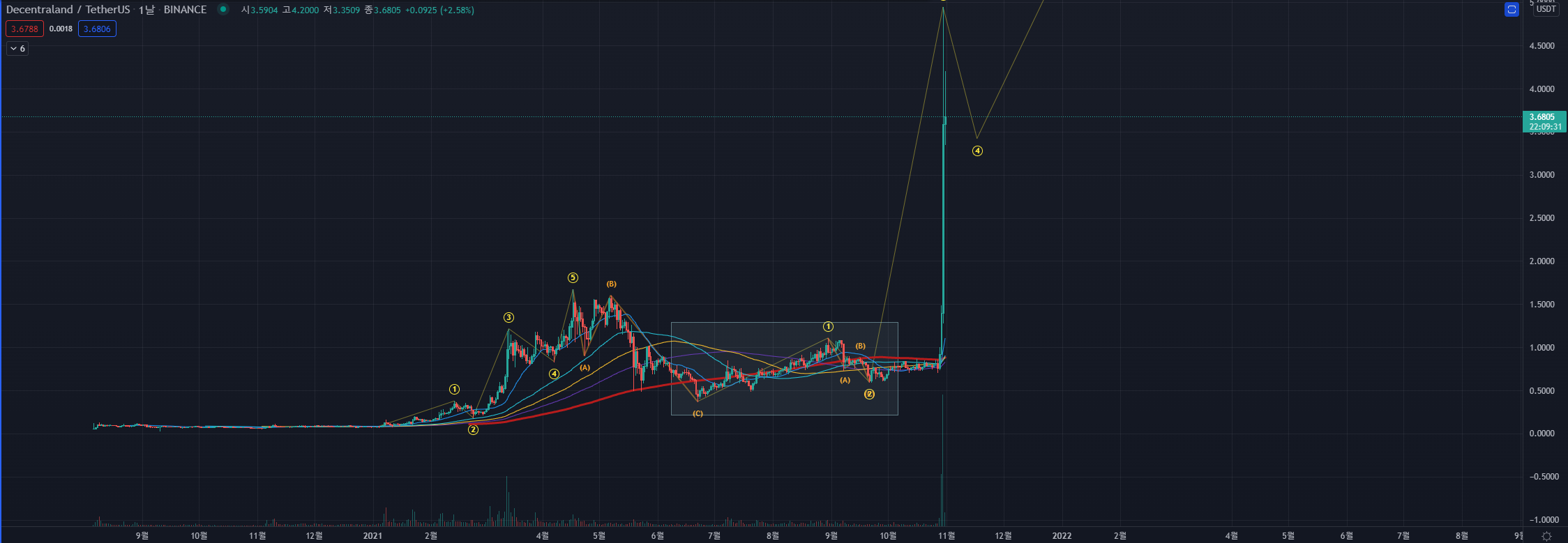This screenshot has height=543, width=1568.
Task: Click the 4.0000 price axis label
Action: click(x=1541, y=89)
